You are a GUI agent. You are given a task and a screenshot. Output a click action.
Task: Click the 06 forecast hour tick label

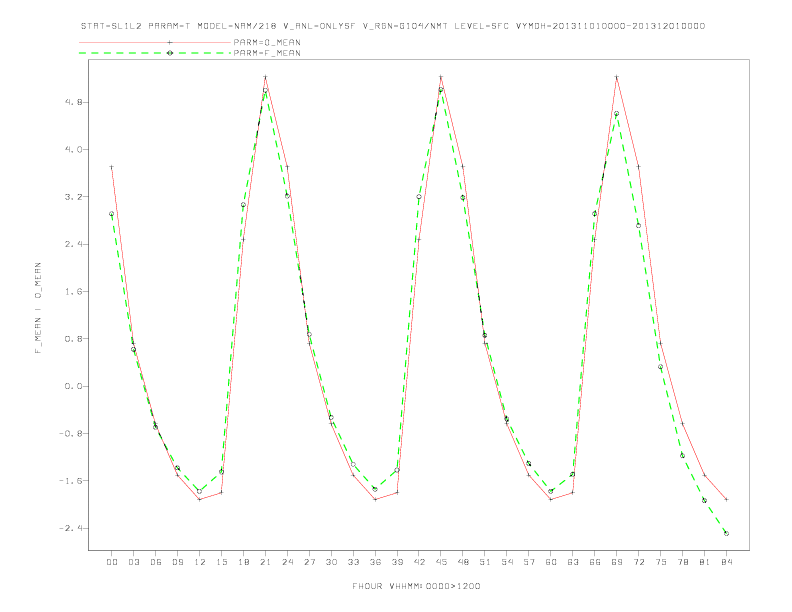coord(156,562)
